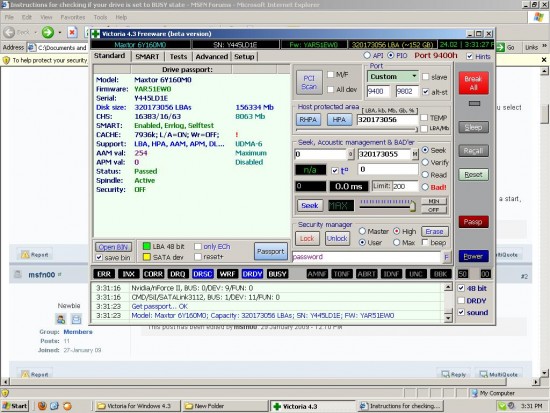Enable the All dev checkbox

(330, 89)
